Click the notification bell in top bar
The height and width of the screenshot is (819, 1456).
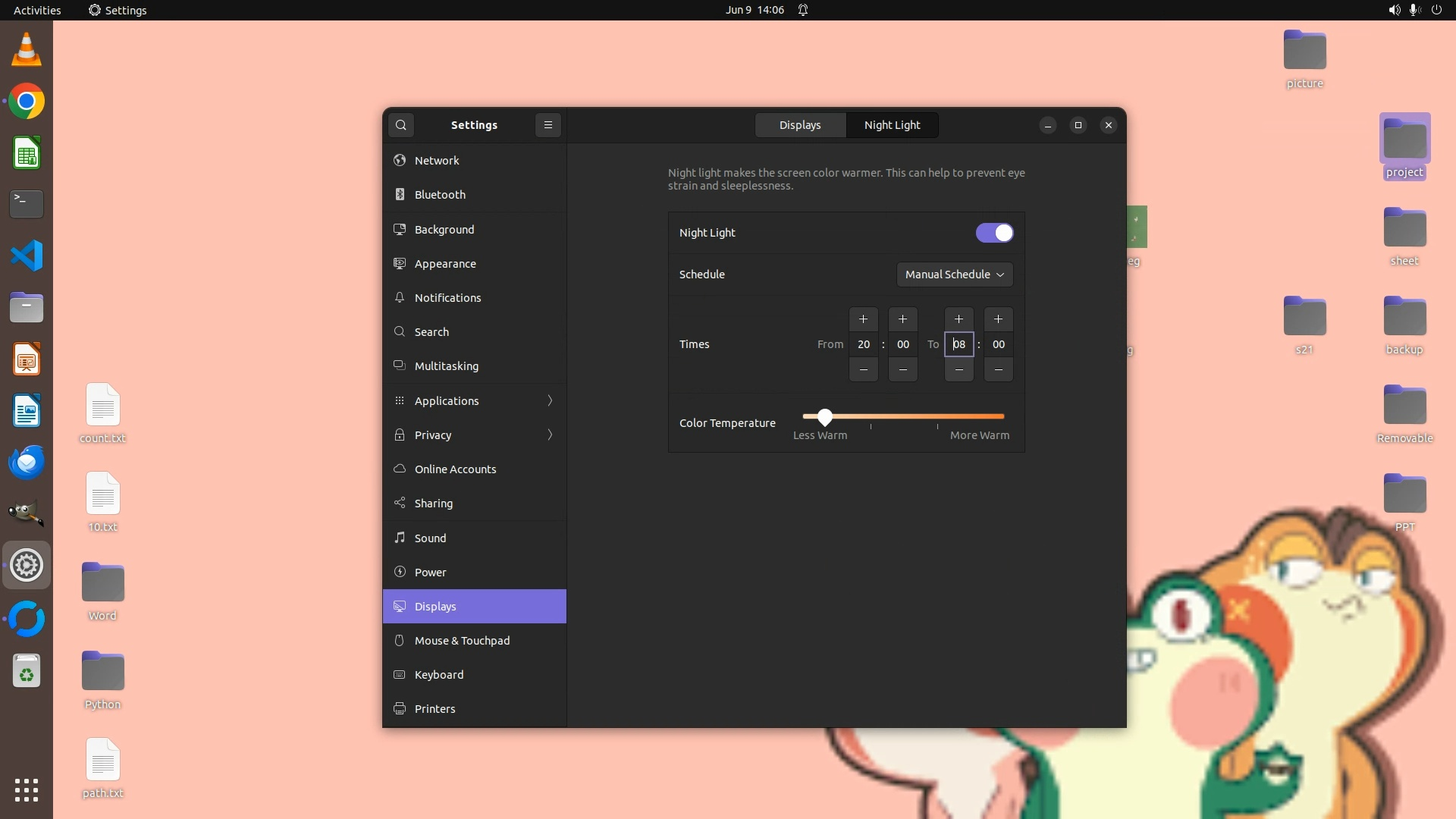[x=803, y=10]
